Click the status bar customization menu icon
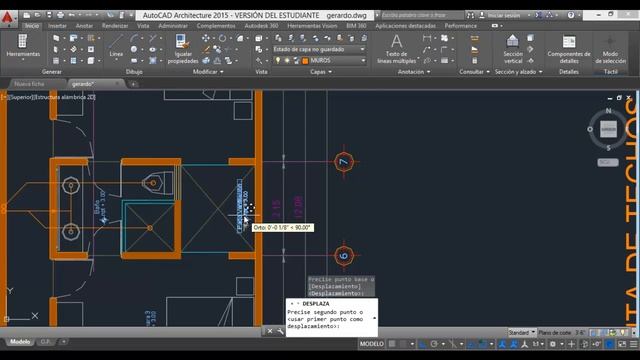 click(x=634, y=344)
